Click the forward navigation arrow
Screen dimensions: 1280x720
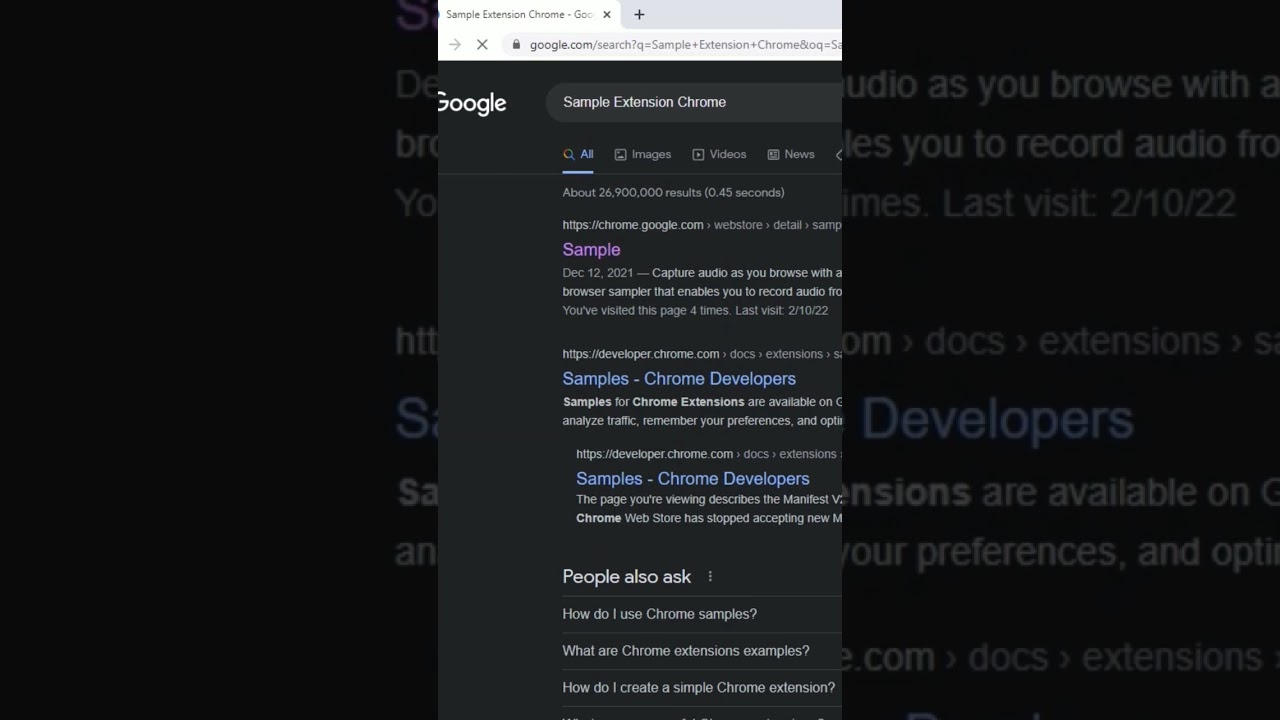455,45
